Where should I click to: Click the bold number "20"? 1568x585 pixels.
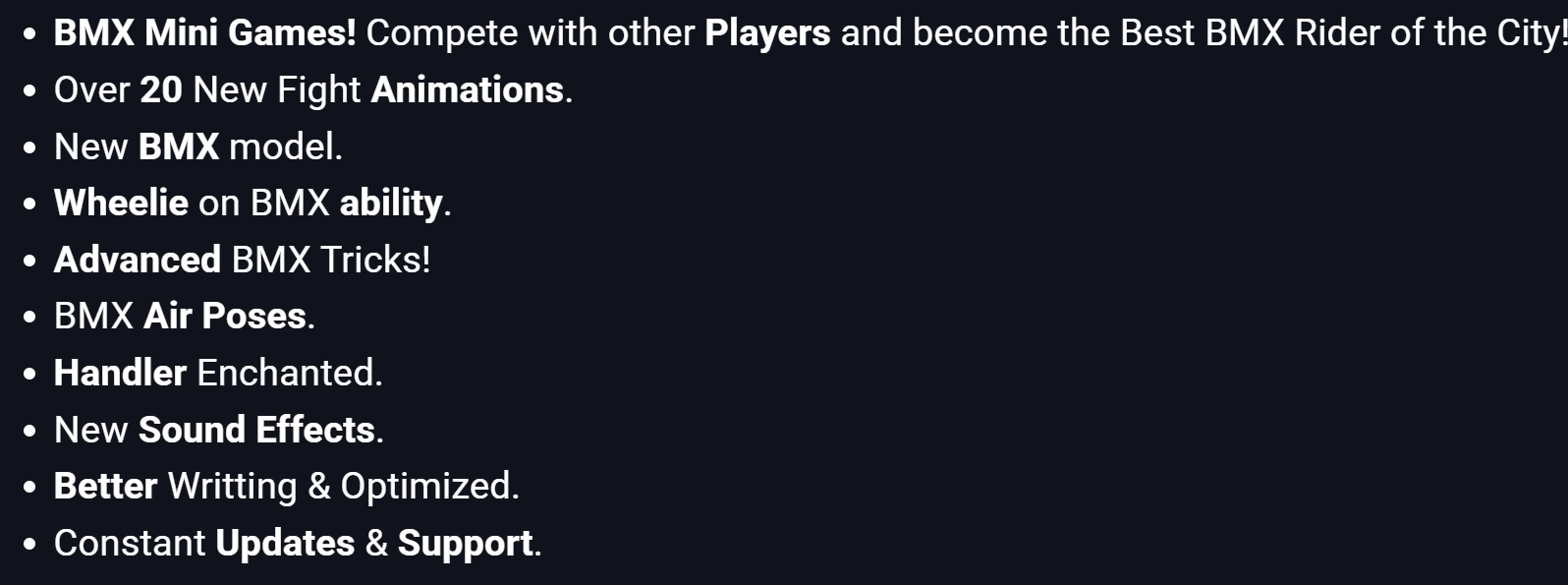[161, 90]
